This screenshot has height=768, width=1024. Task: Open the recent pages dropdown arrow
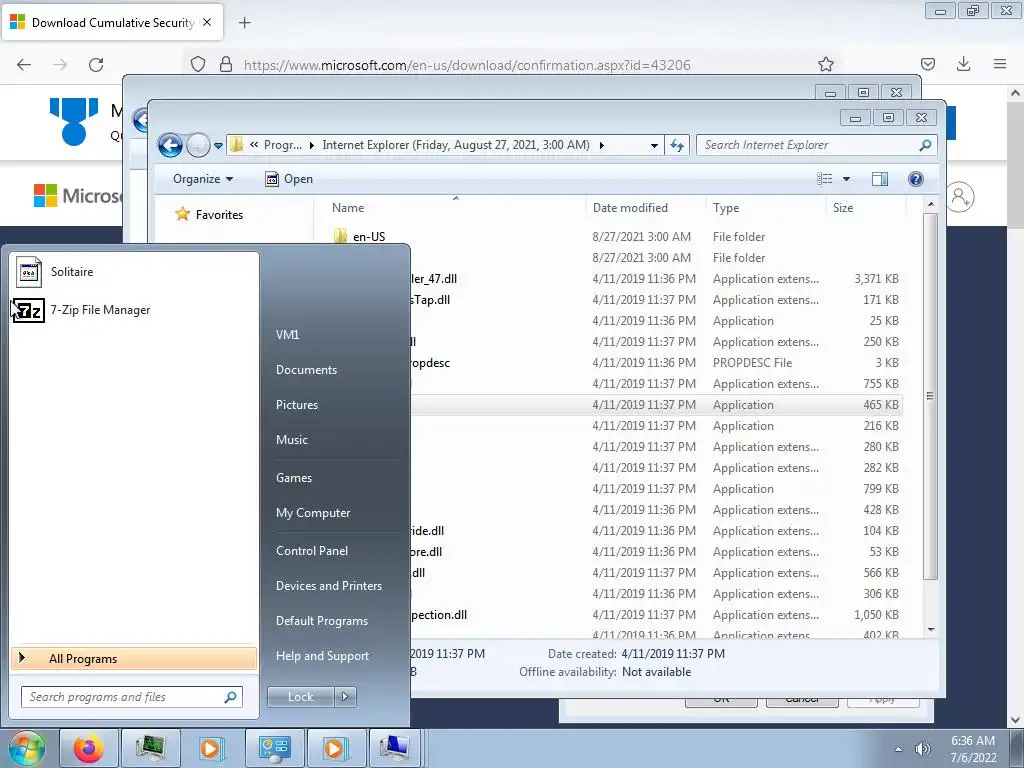pos(218,146)
